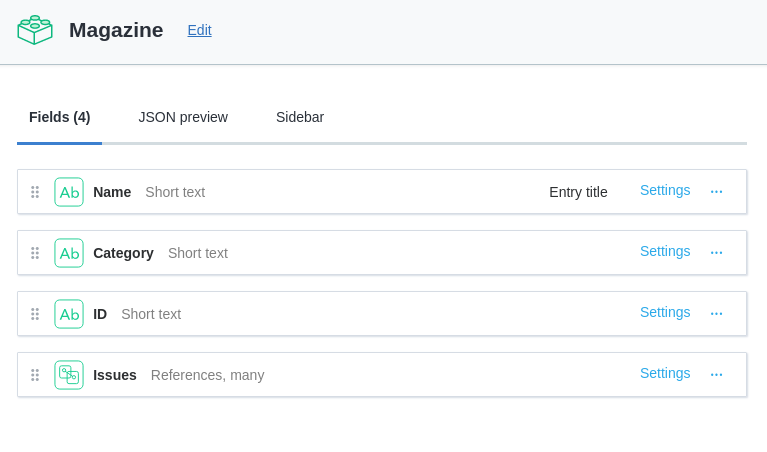Image resolution: width=767 pixels, height=452 pixels.
Task: Click the Issues field drag handle
Action: [x=35, y=375]
